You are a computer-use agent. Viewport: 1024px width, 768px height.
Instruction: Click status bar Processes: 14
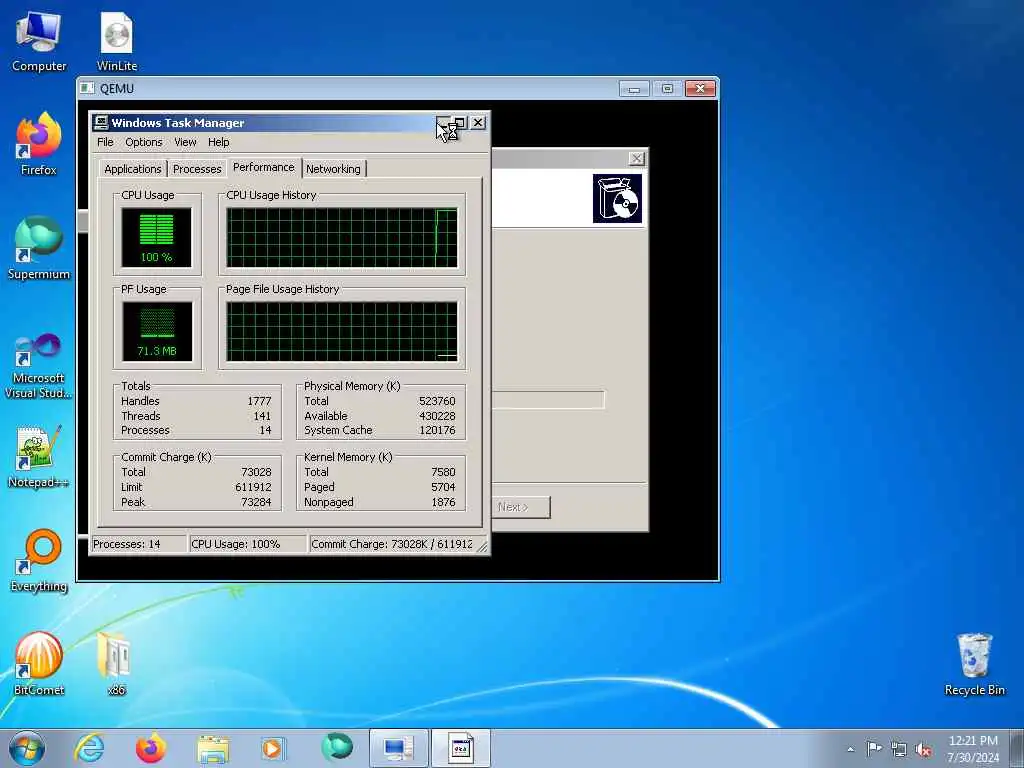click(x=138, y=544)
